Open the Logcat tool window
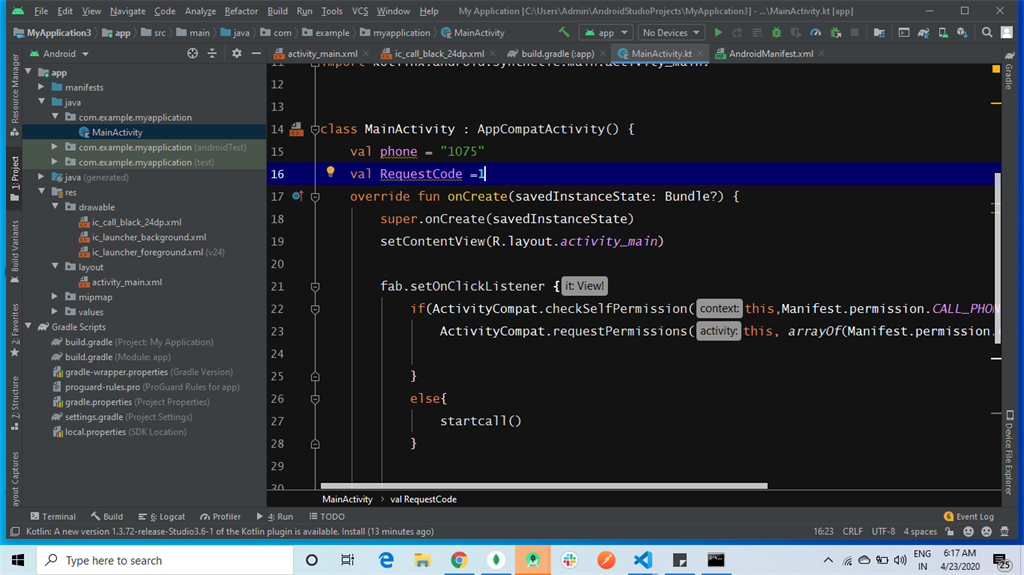Viewport: 1024px width, 575px height. [x=161, y=516]
